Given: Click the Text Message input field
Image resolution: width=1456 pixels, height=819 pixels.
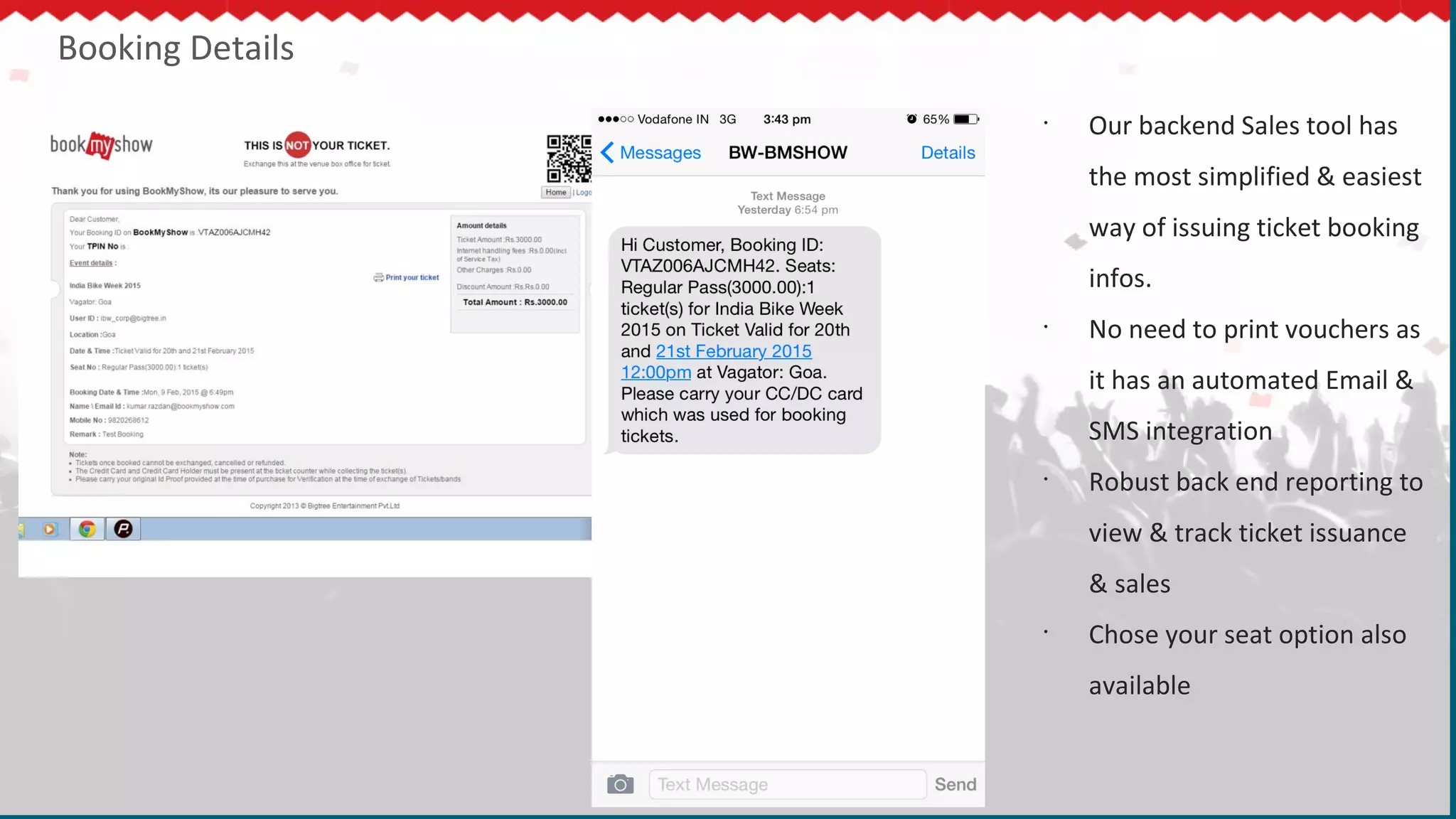Looking at the screenshot, I should tap(787, 784).
